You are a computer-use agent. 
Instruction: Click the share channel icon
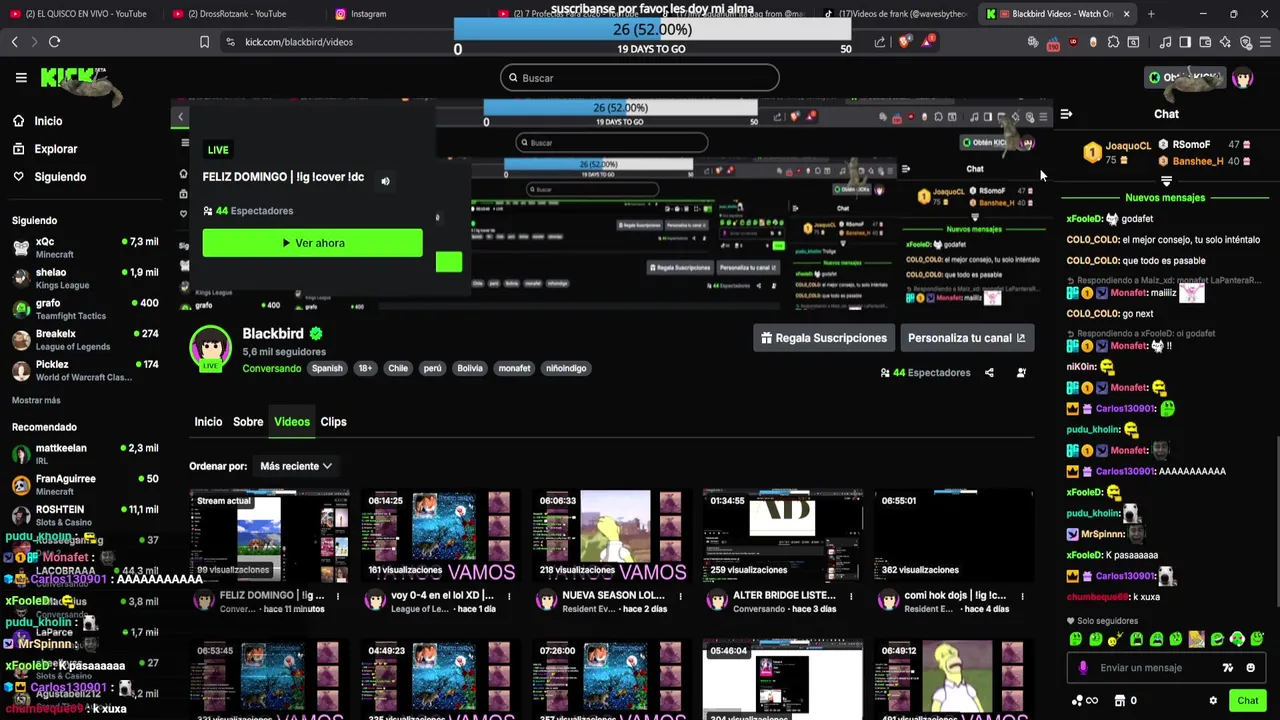click(989, 373)
